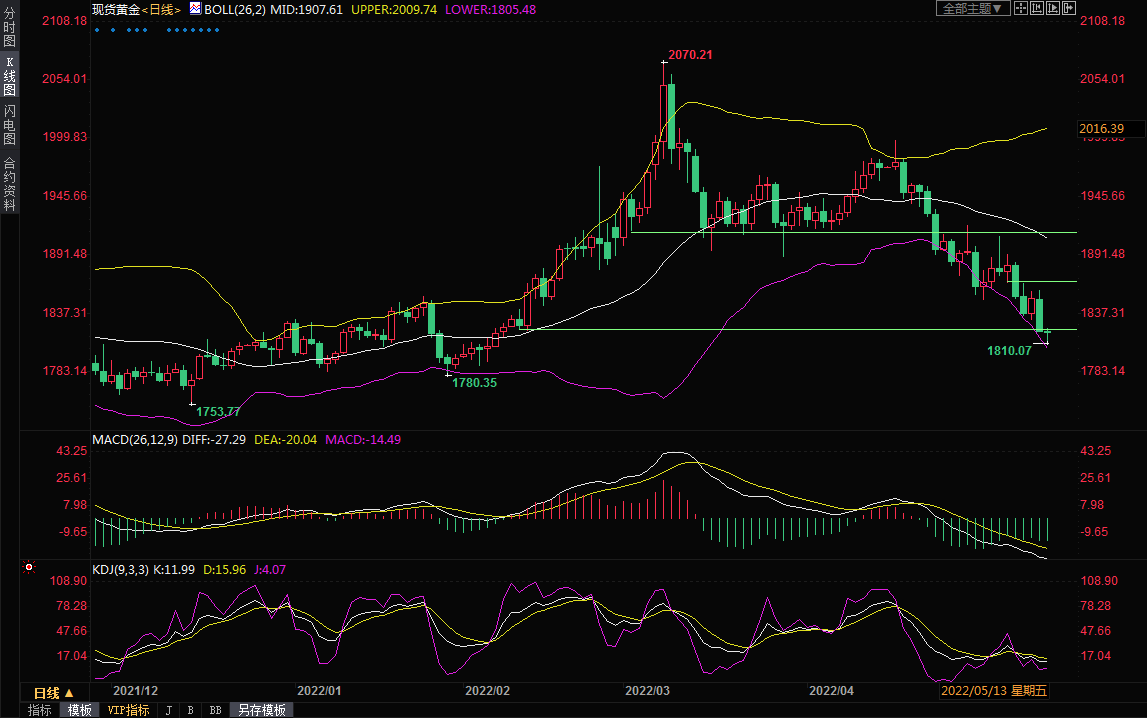Image resolution: width=1147 pixels, height=718 pixels.
Task: Click the chart playback icon at top right
Action: (x=1053, y=8)
